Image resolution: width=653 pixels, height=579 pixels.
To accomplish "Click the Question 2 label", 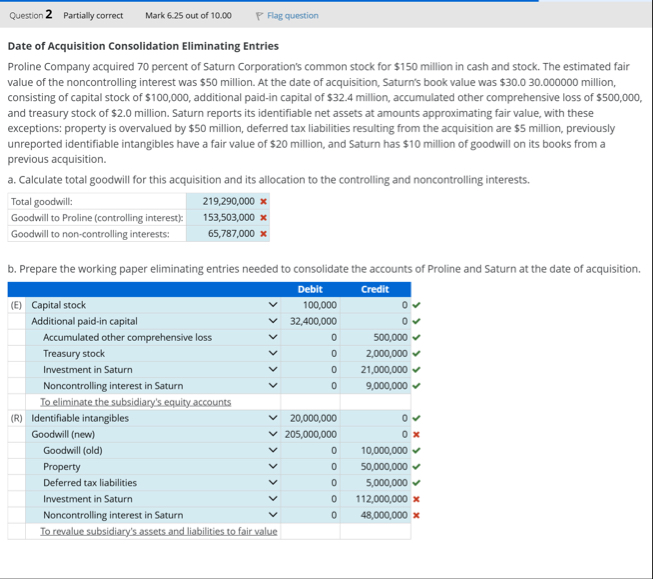I will (x=31, y=15).
